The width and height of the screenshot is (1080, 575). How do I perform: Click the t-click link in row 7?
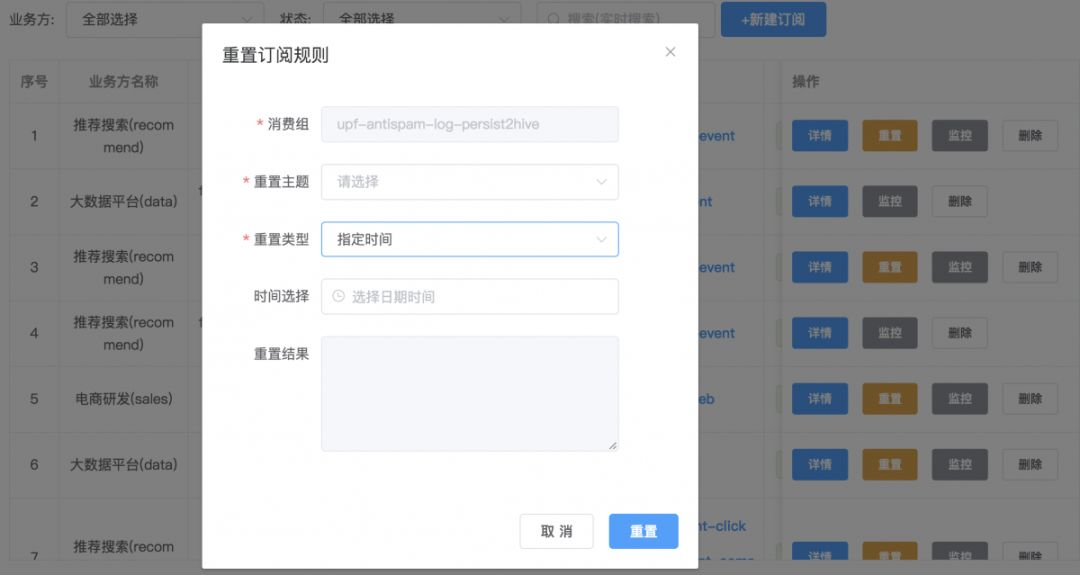(722, 526)
